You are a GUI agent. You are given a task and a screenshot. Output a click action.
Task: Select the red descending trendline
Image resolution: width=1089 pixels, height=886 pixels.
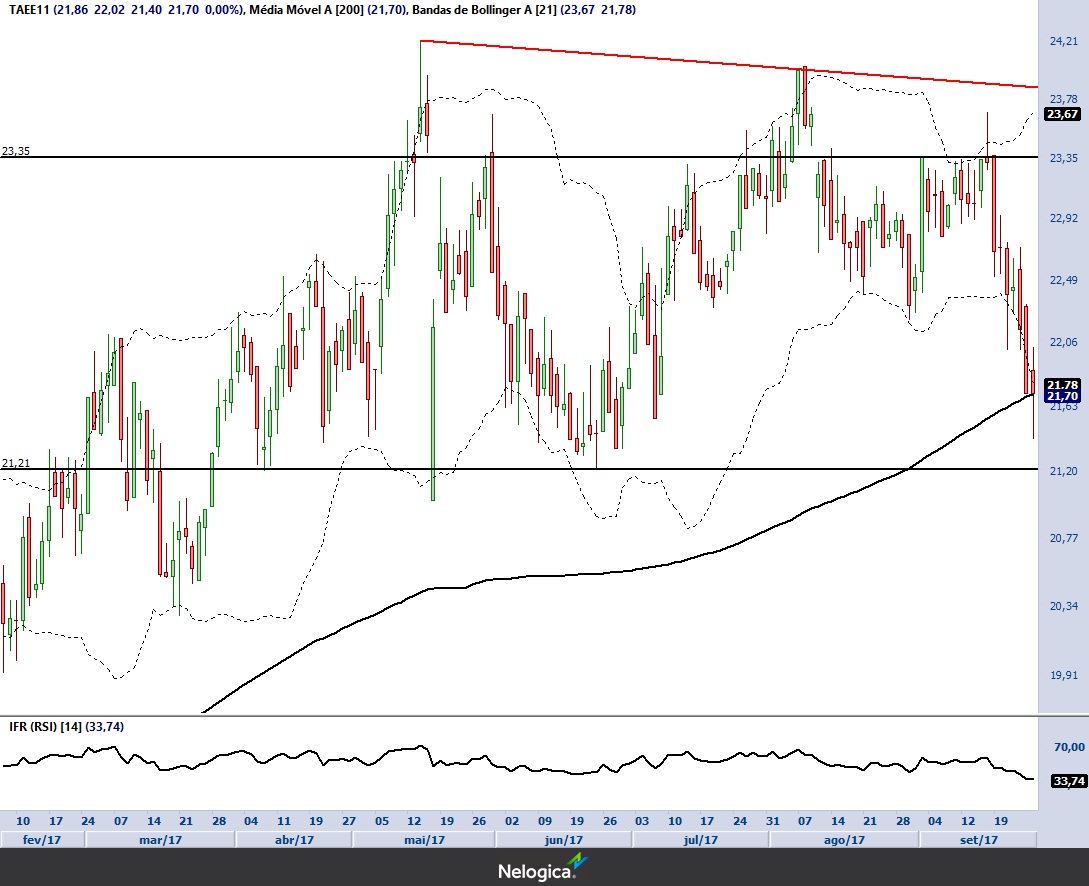(700, 60)
